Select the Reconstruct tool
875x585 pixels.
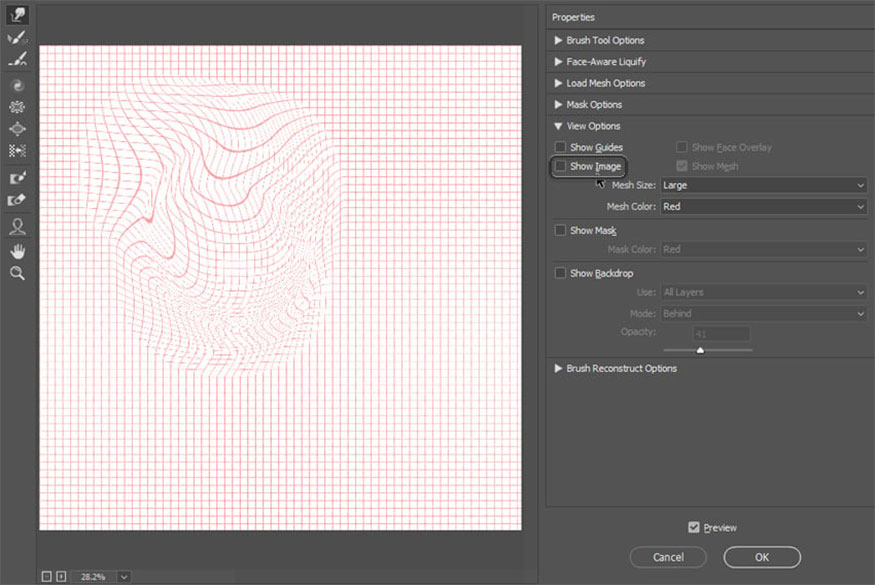coord(17,38)
